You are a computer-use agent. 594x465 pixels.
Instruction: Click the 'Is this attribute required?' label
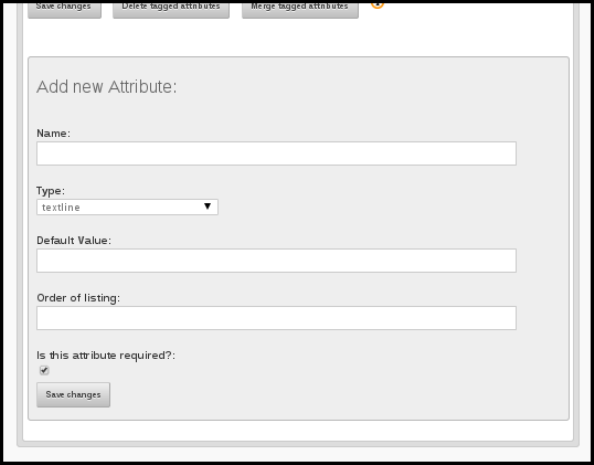[x=106, y=355]
